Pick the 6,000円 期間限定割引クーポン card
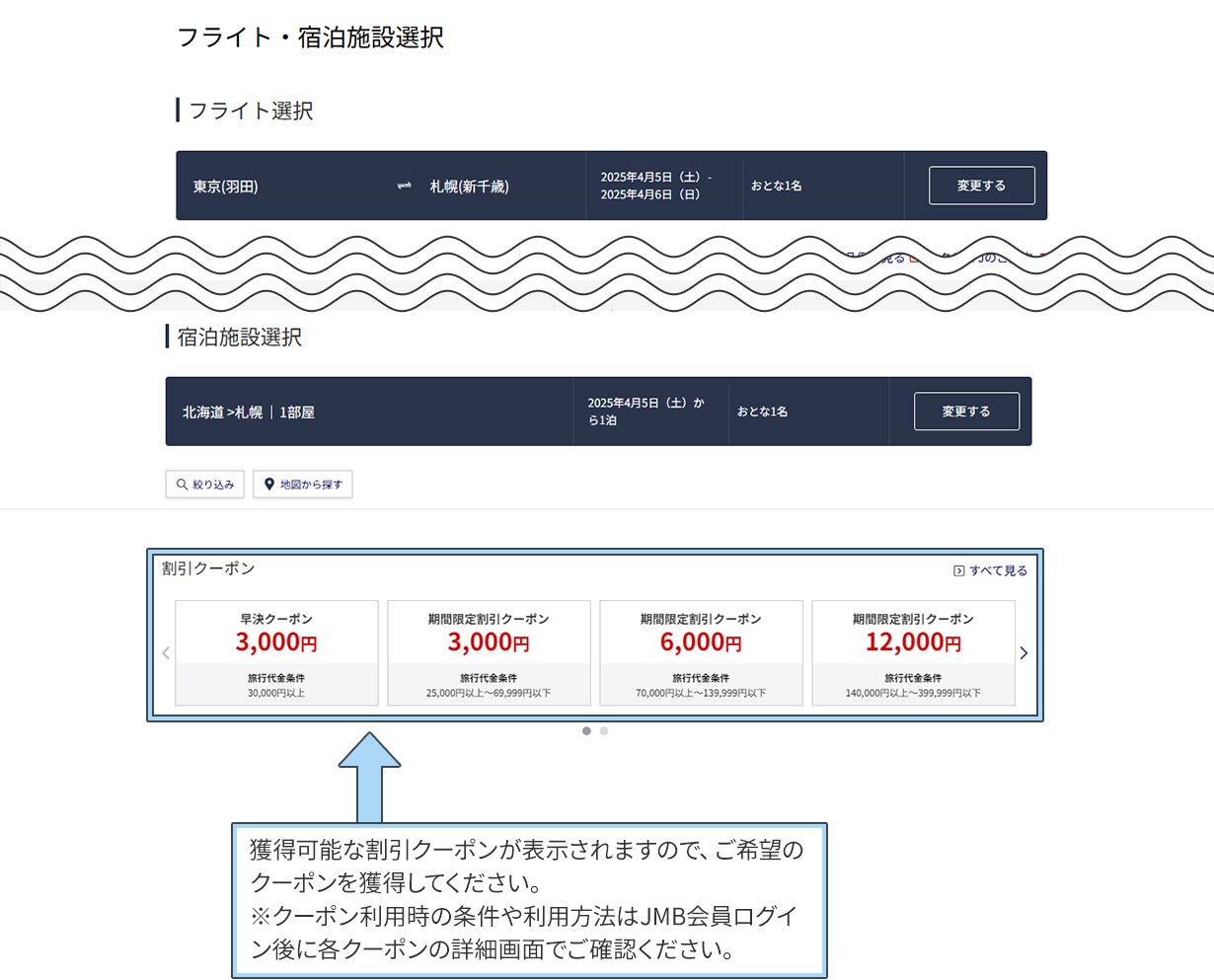 (x=701, y=652)
